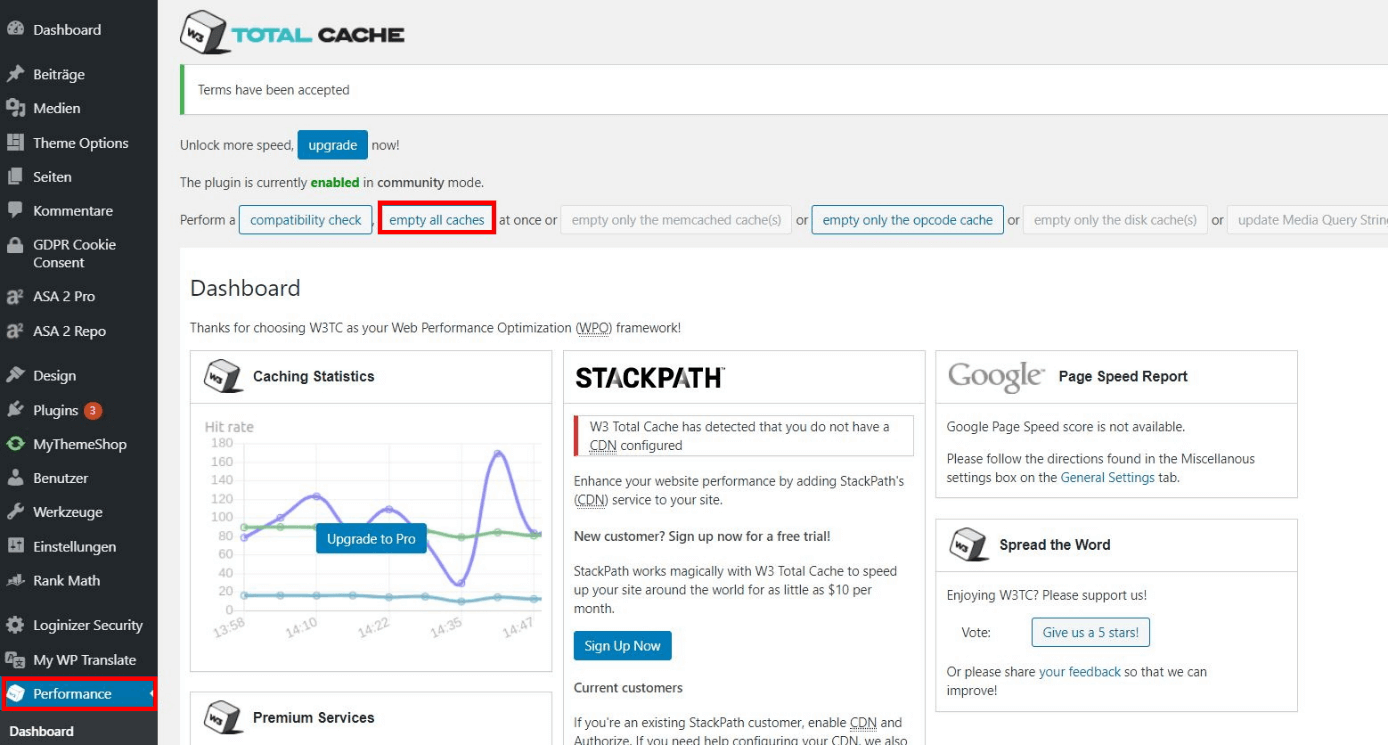Collapse the Performance menu arrow

152,693
